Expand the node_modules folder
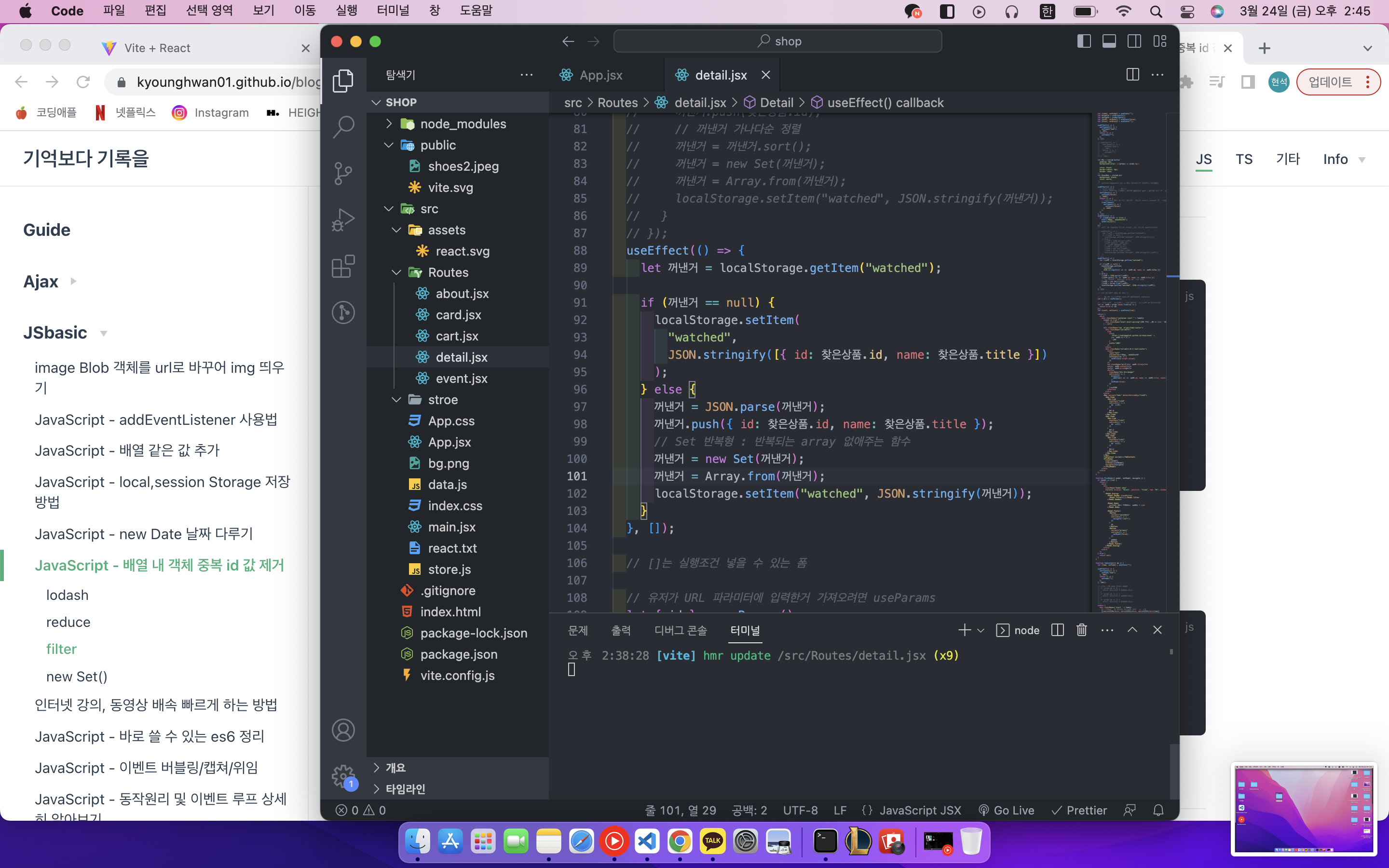The image size is (1389, 868). 458,124
